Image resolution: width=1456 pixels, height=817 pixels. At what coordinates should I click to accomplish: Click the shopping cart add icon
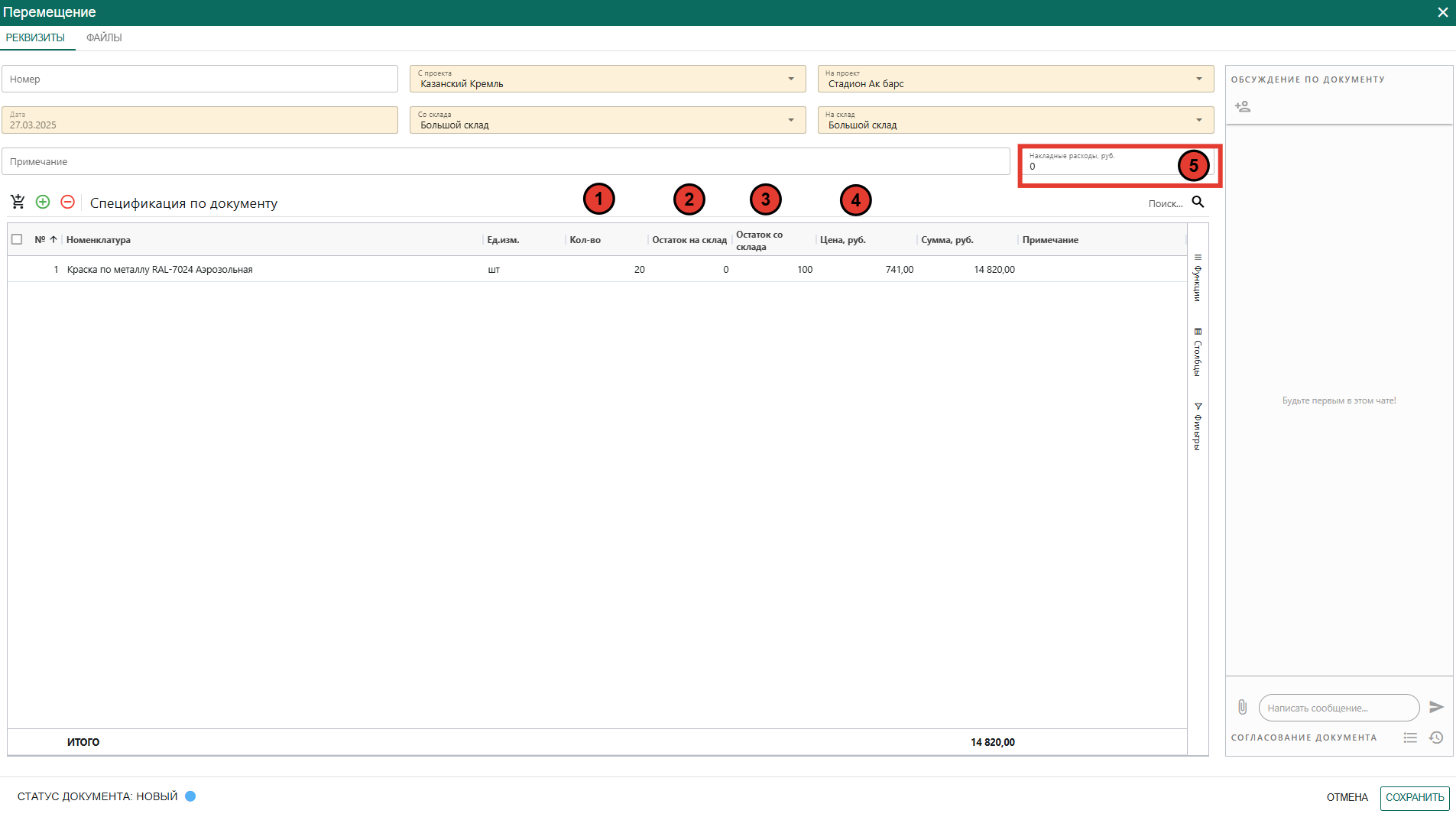pyautogui.click(x=18, y=202)
